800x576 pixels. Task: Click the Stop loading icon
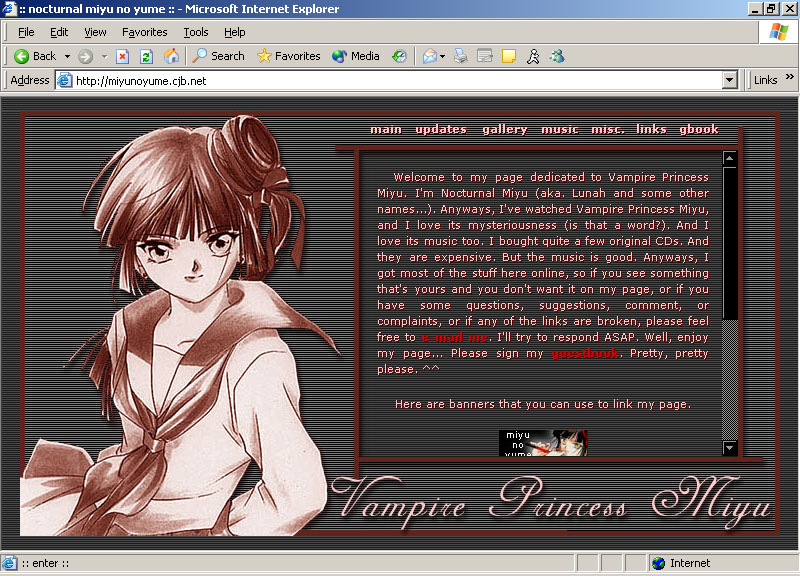[123, 56]
